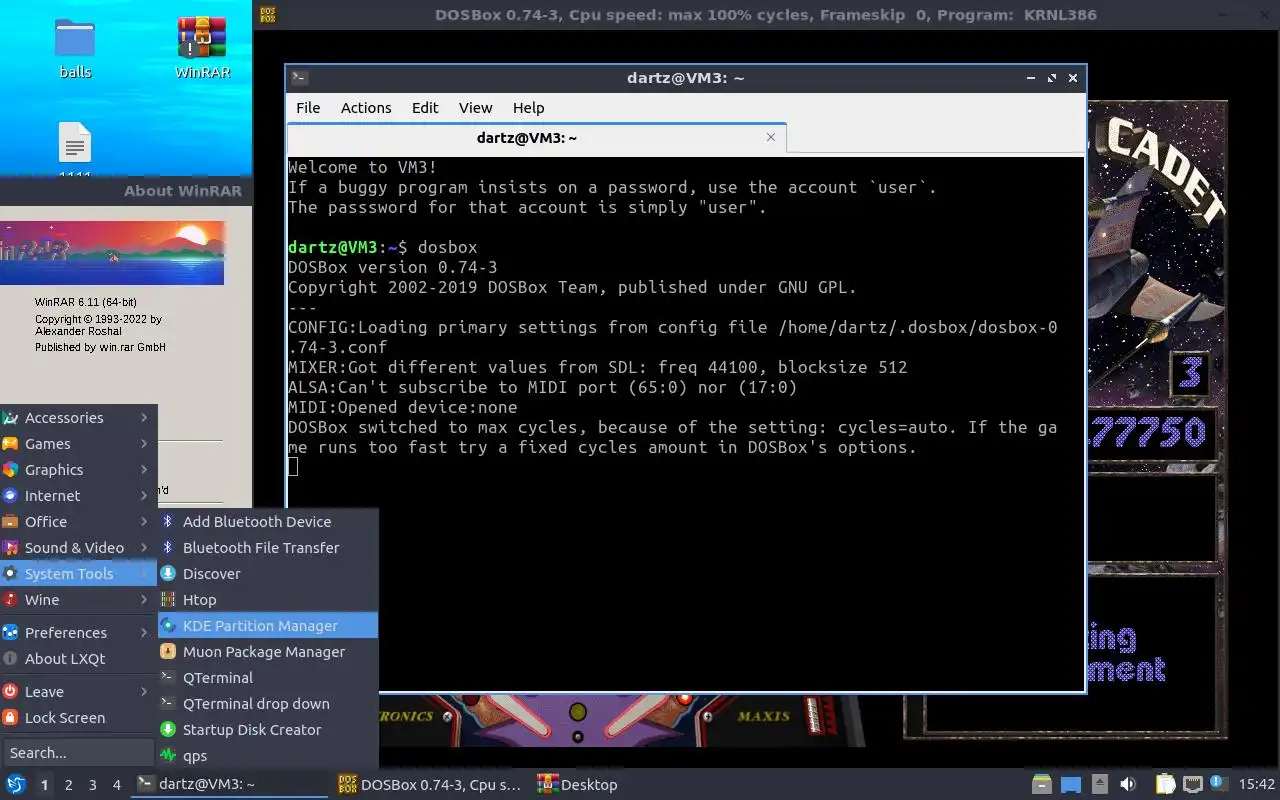Image resolution: width=1280 pixels, height=800 pixels.
Task: Click the 15:42 clock in the panel
Action: [1256, 785]
